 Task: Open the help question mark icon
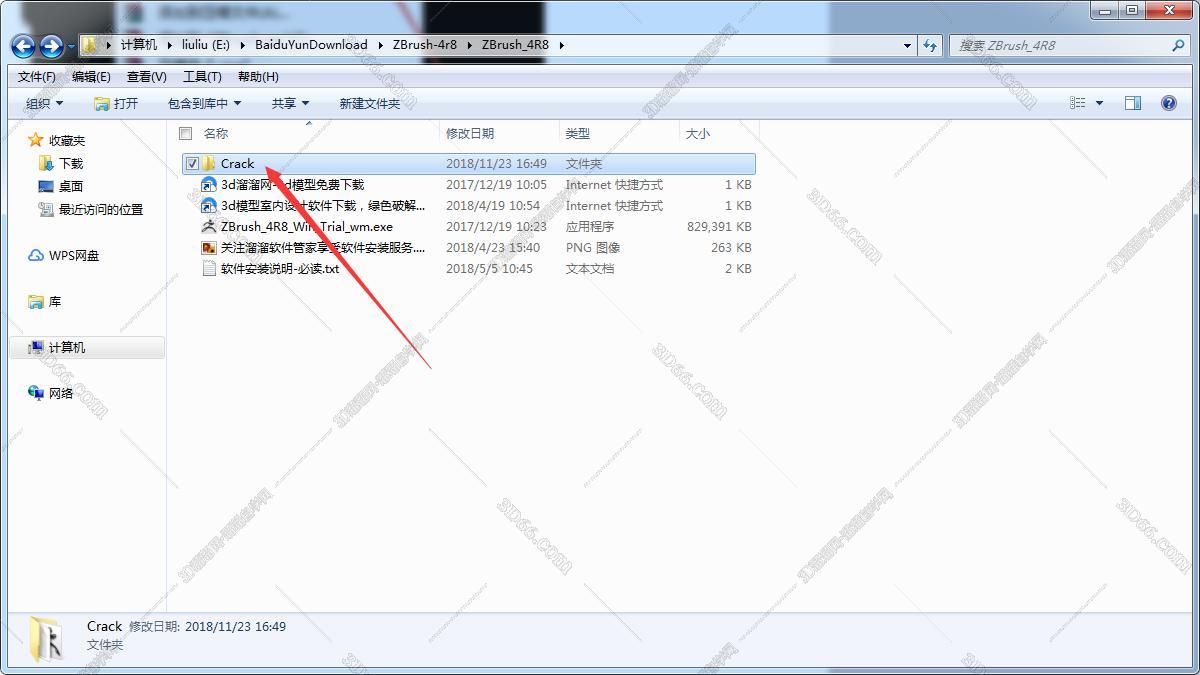(x=1168, y=103)
